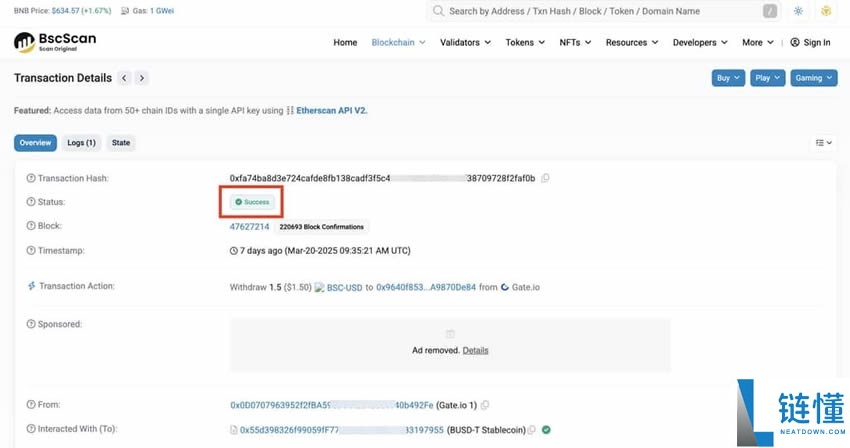This screenshot has height=448, width=850.
Task: Click the Transaction Action lightning icon
Action: 31,286
